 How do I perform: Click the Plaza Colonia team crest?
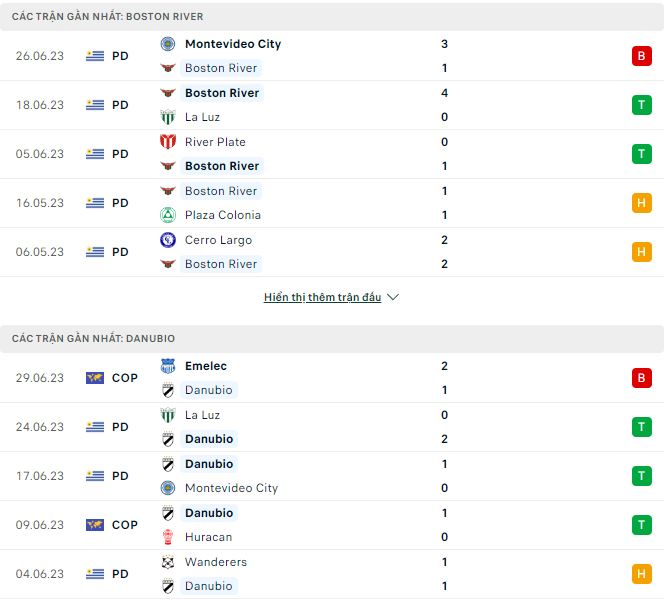pyautogui.click(x=168, y=215)
